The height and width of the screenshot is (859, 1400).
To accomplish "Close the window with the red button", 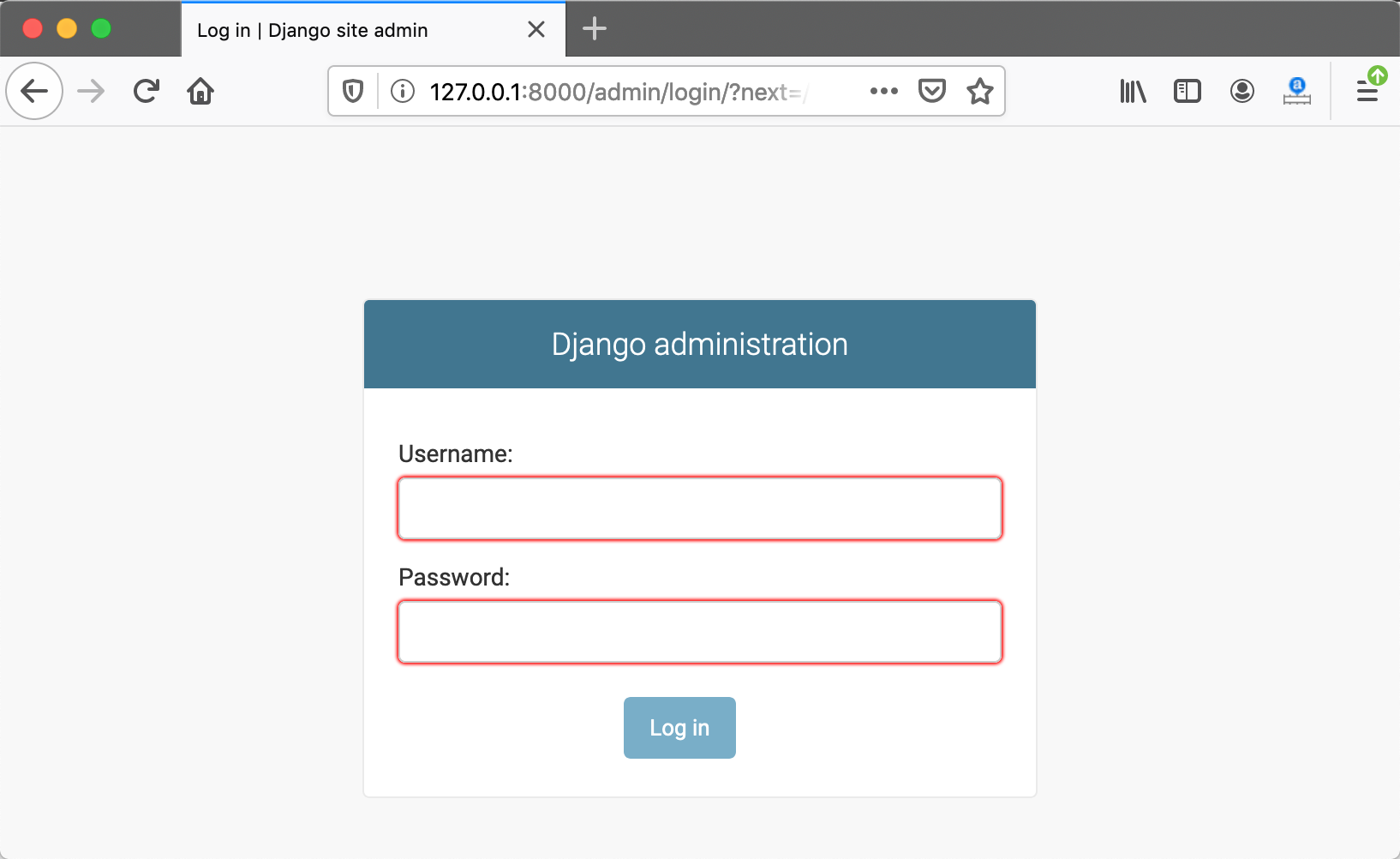I will click(x=33, y=29).
